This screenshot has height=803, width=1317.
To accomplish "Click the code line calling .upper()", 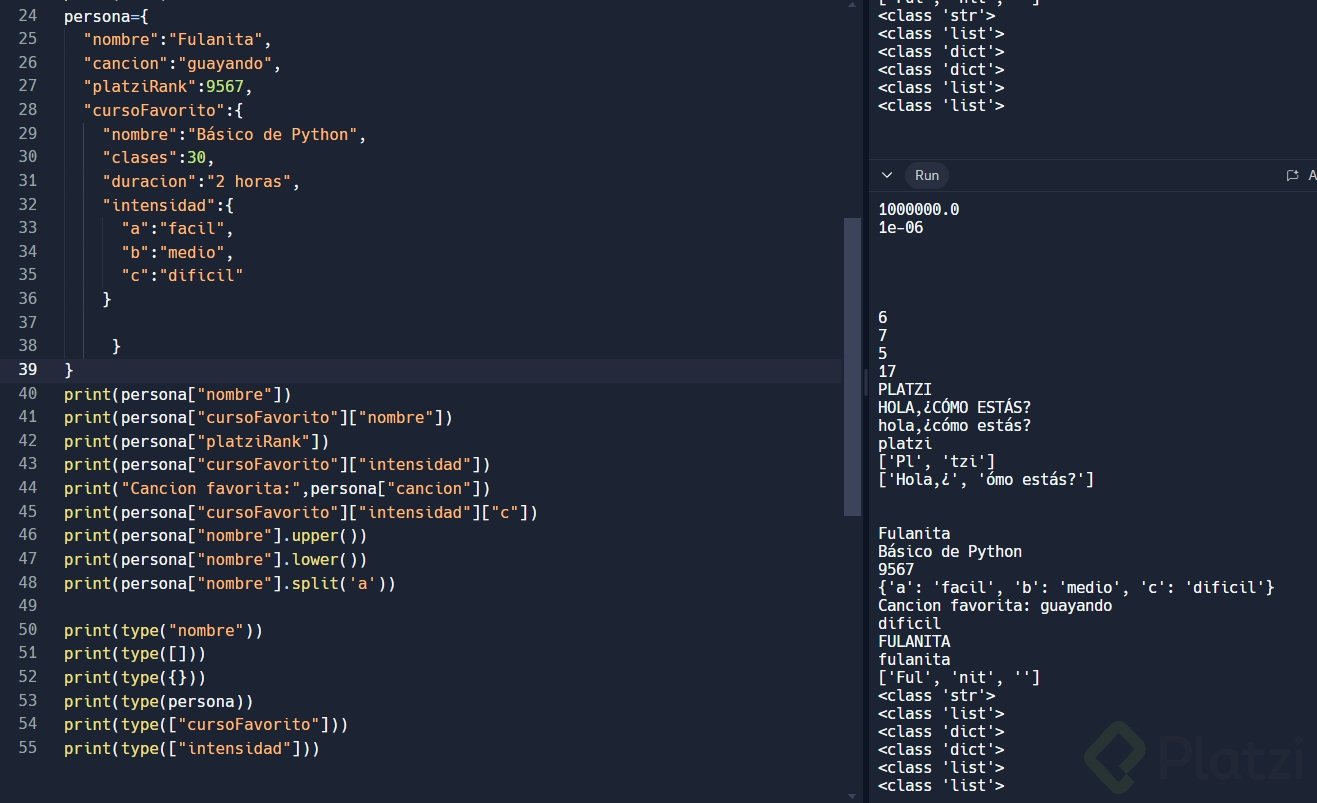I will (215, 535).
